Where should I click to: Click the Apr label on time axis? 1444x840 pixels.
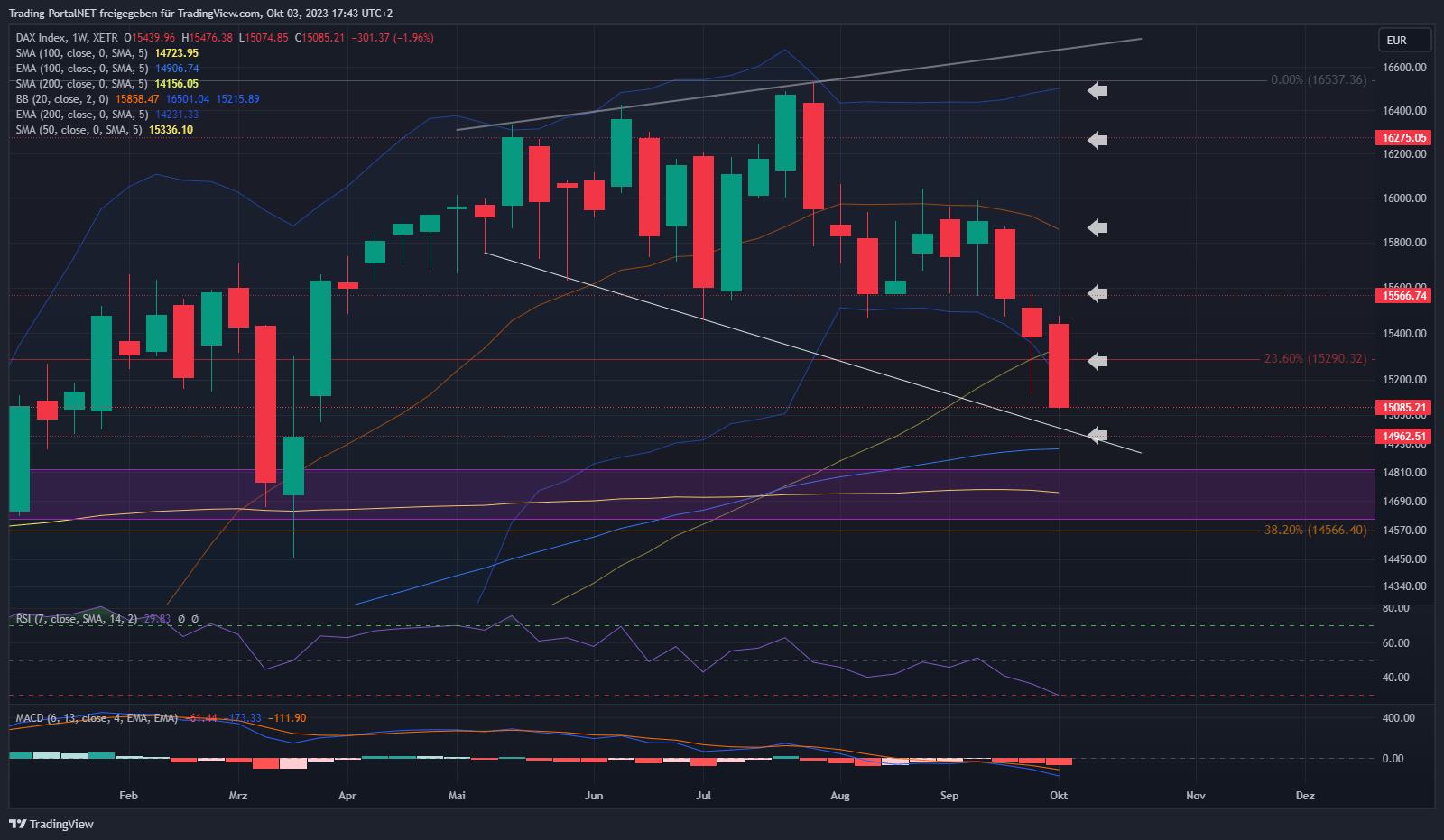(x=347, y=796)
